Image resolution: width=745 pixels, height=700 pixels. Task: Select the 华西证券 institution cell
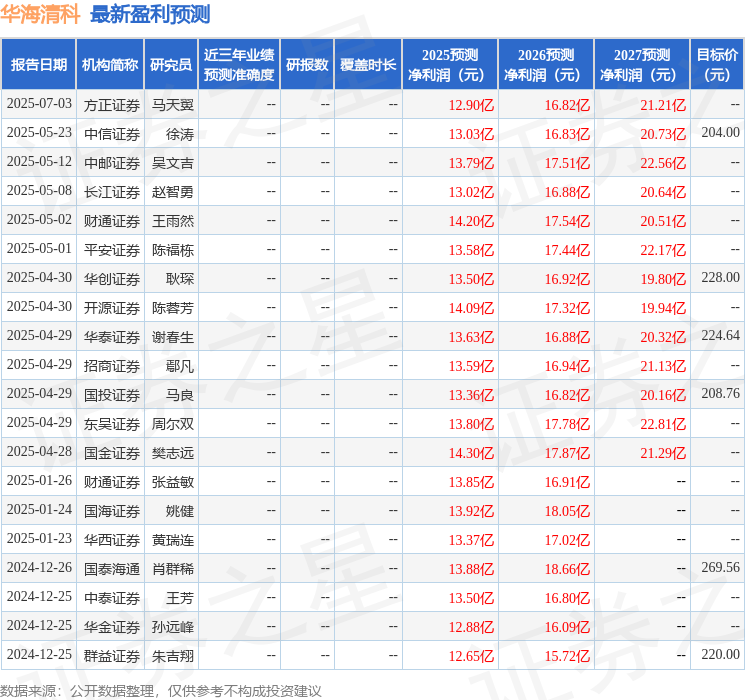(112, 540)
